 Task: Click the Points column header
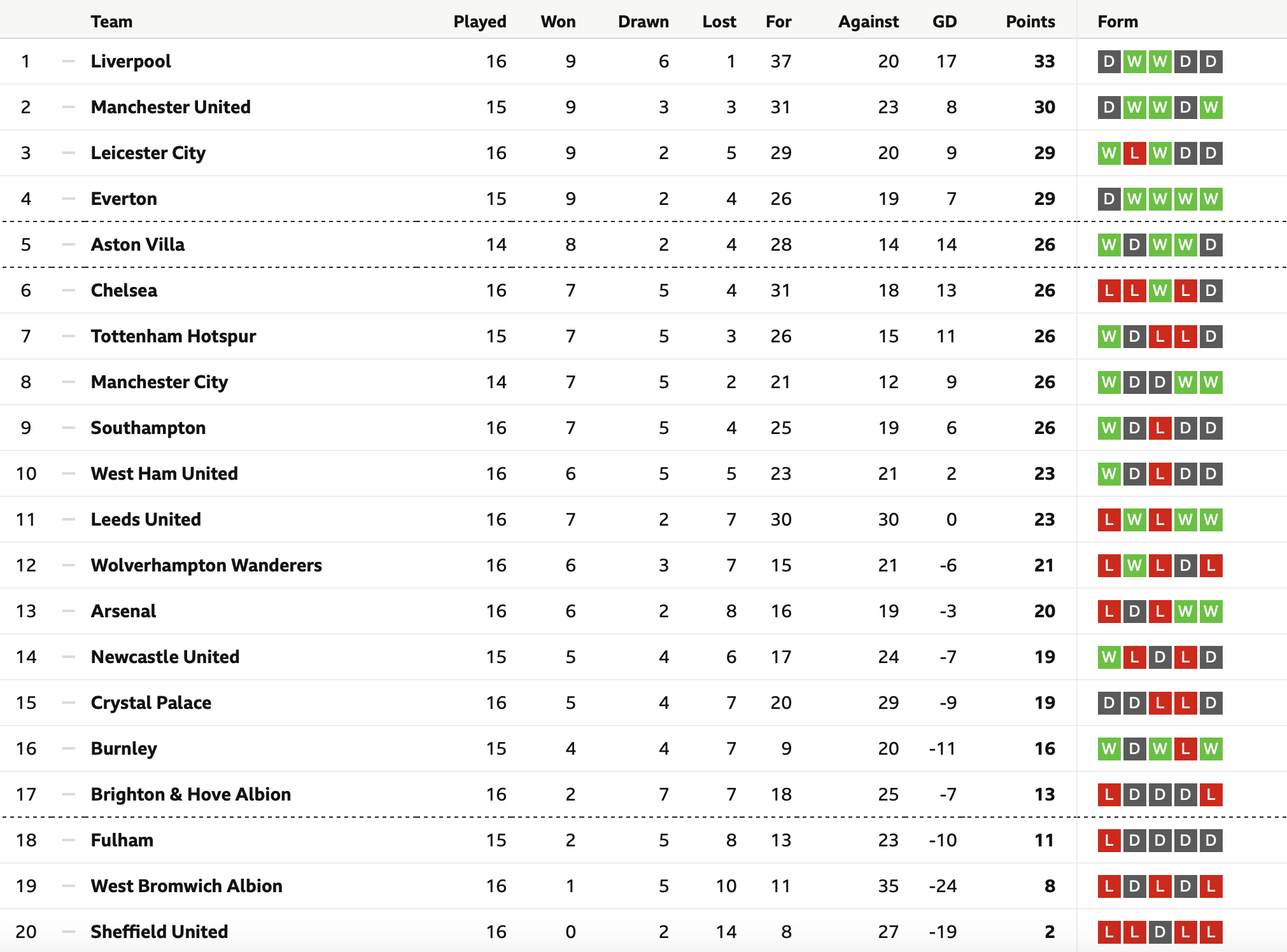tap(1030, 22)
